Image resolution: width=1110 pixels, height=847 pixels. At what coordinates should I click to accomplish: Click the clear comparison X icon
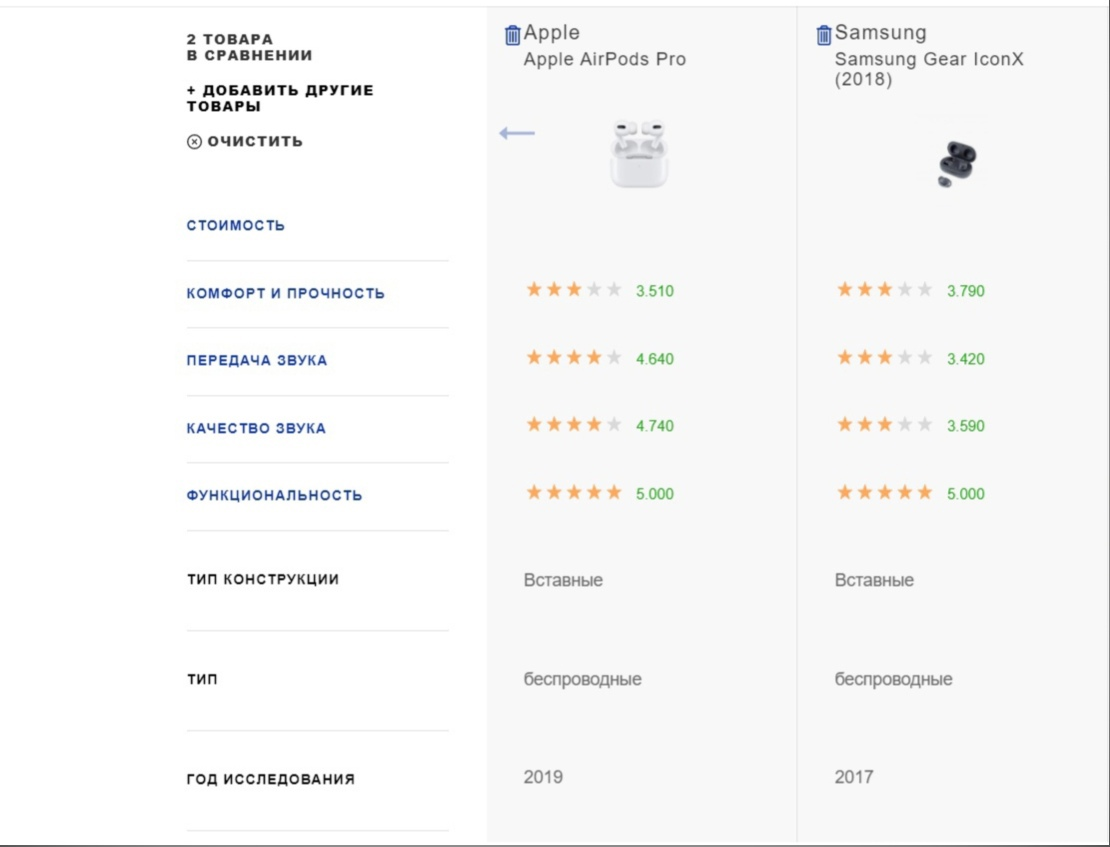(x=194, y=142)
